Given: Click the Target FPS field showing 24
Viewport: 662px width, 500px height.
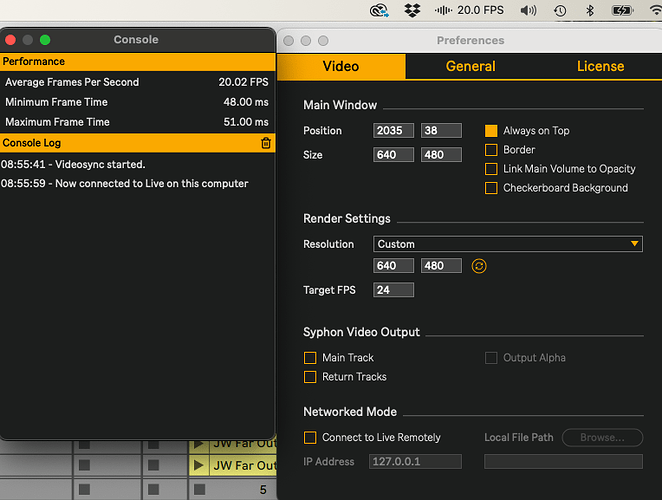Looking at the screenshot, I should (x=393, y=290).
